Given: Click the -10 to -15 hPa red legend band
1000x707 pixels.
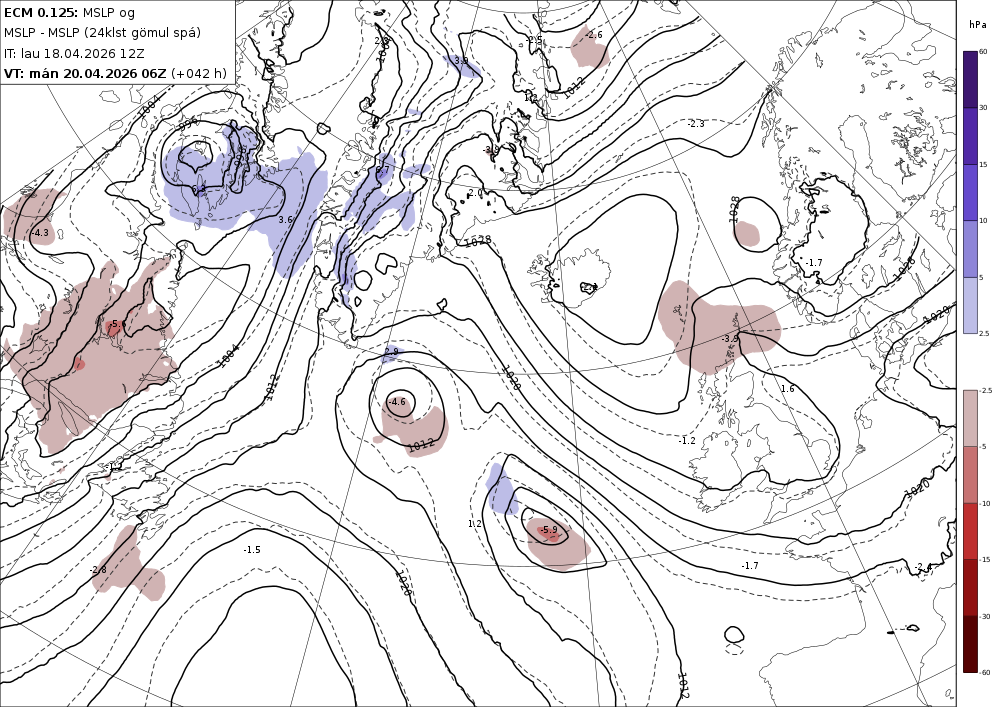Looking at the screenshot, I should (x=970, y=531).
